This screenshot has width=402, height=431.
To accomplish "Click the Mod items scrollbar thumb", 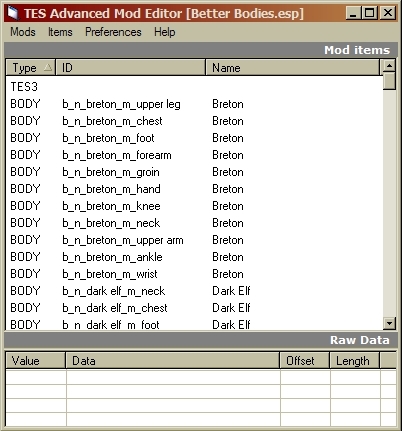I will coord(389,81).
